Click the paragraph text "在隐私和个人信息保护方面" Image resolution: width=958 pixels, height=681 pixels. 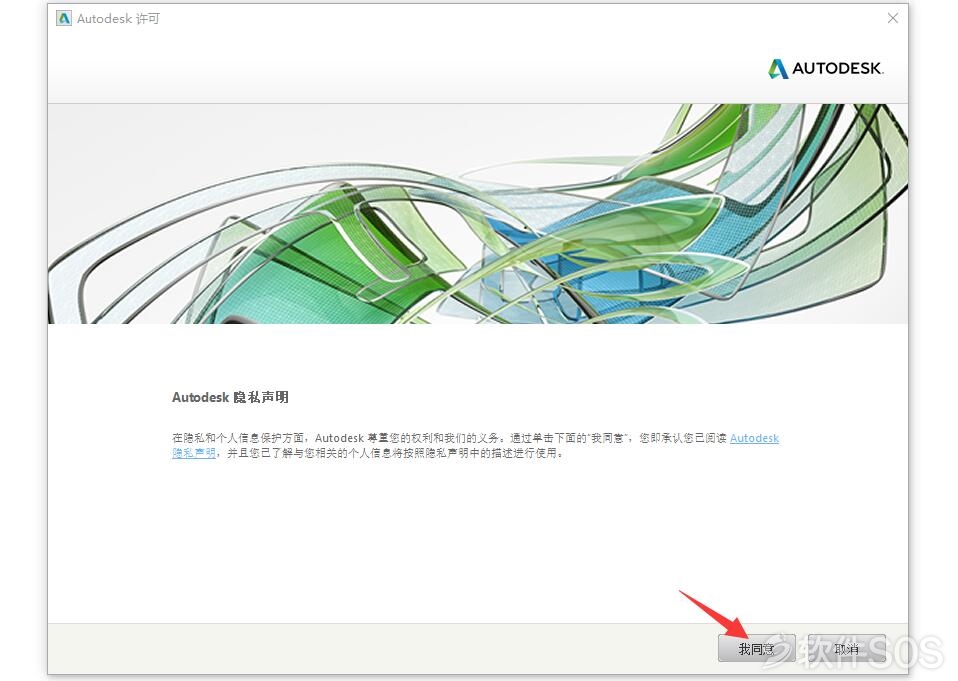pyautogui.click(x=238, y=438)
